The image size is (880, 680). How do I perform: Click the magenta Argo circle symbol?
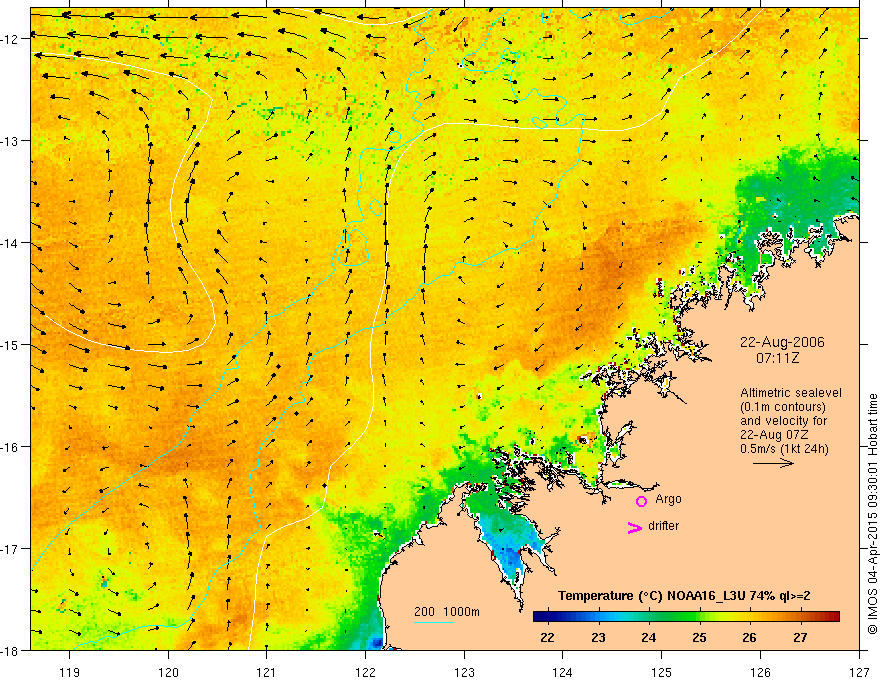click(641, 501)
